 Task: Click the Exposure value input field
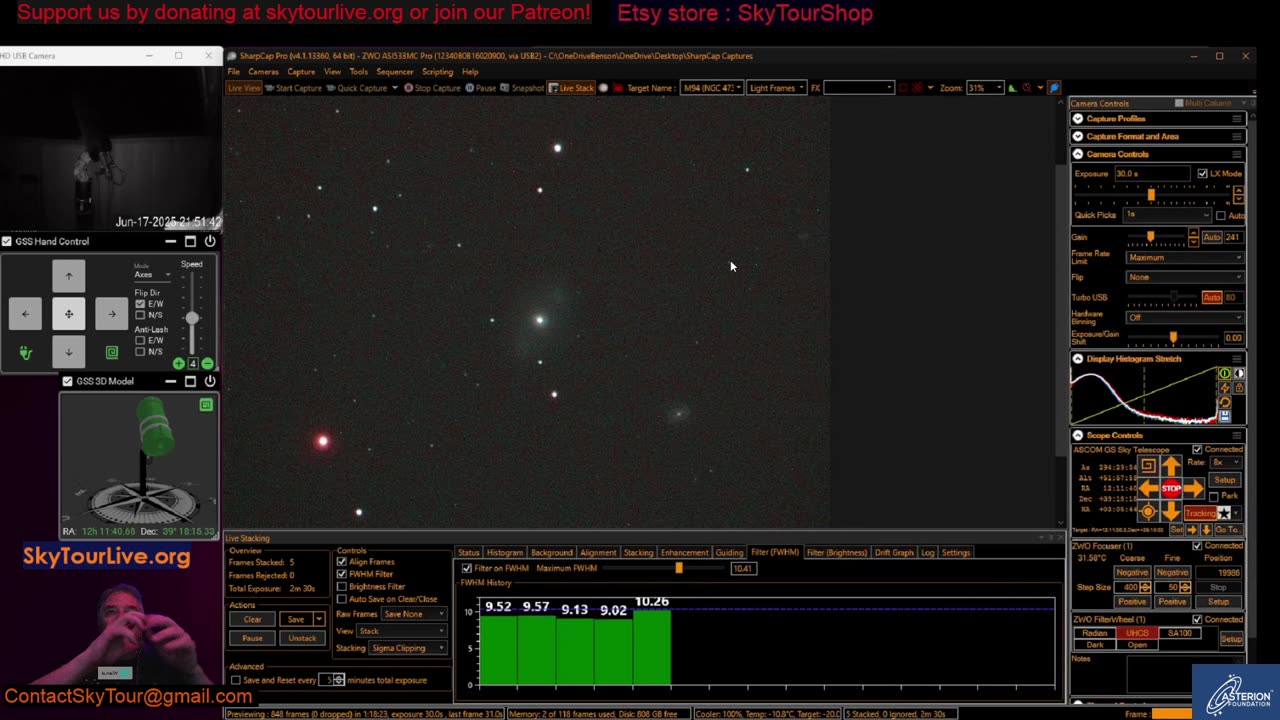click(1153, 174)
